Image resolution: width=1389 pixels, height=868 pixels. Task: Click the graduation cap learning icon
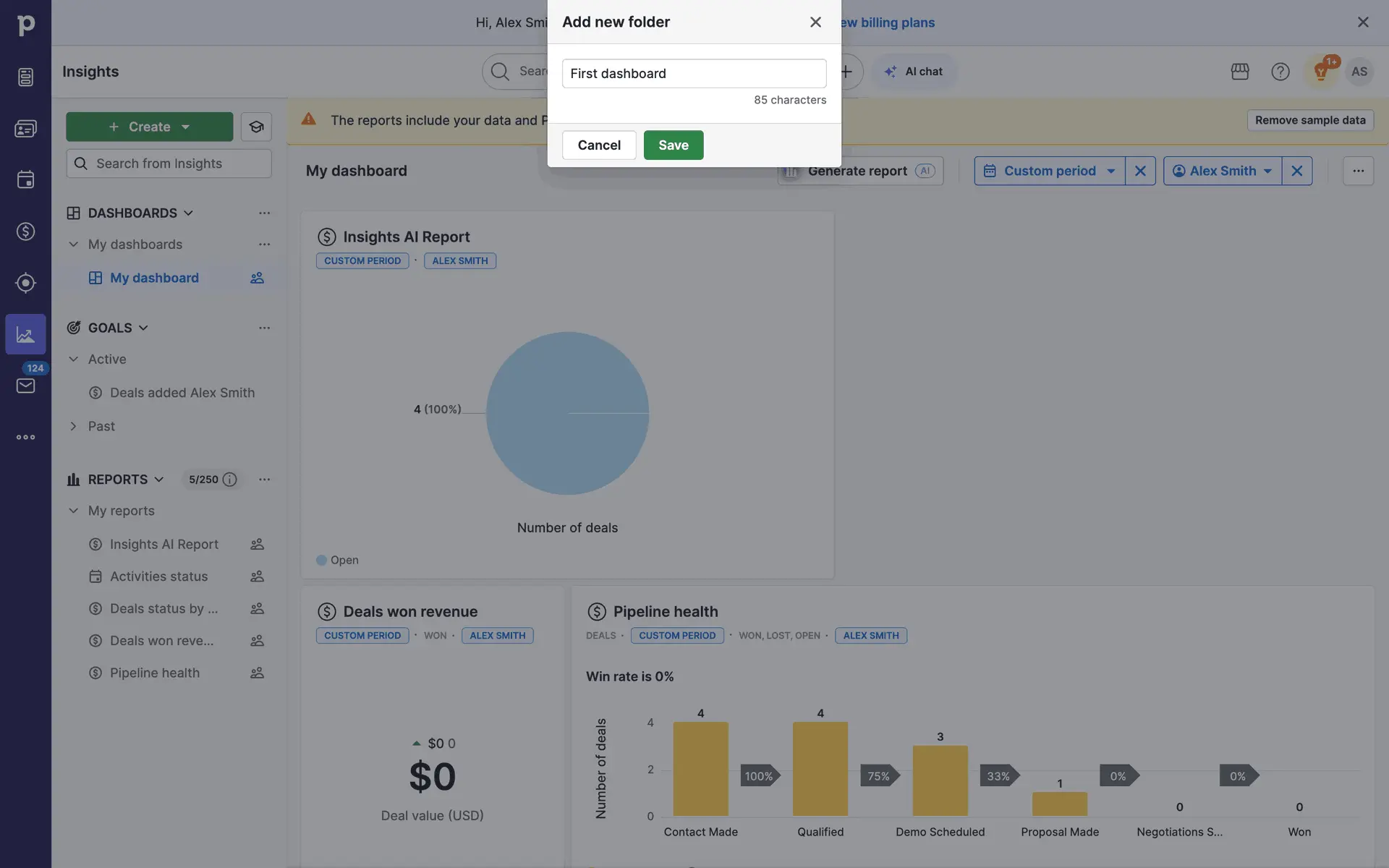point(256,127)
